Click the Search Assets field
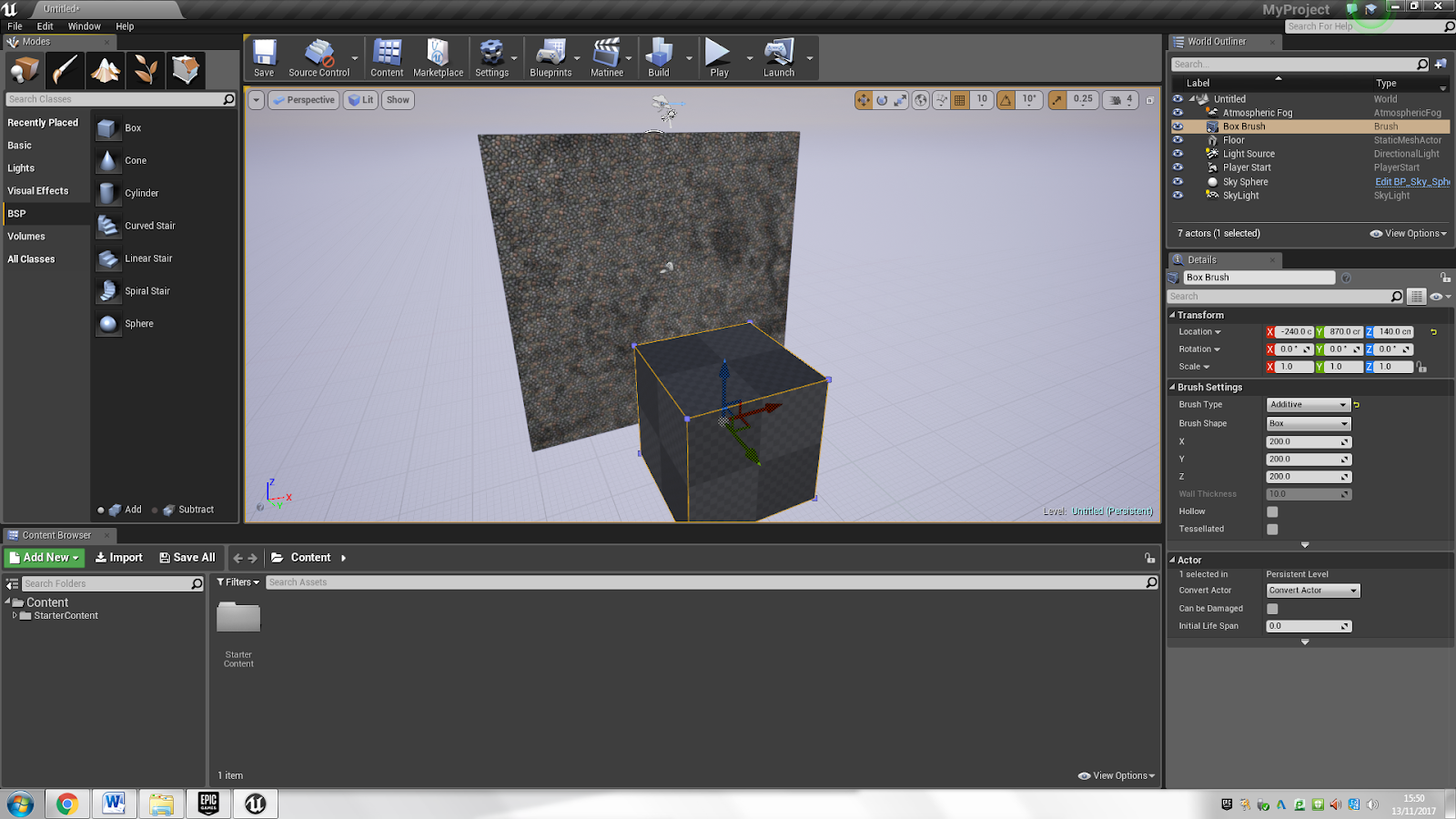Viewport: 1456px width, 819px height. [x=712, y=582]
